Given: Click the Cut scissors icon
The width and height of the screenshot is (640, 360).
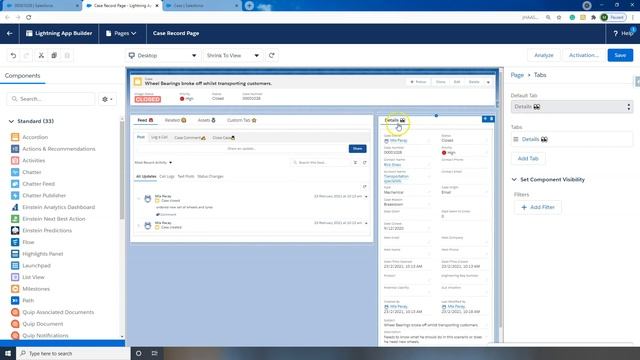Looking at the screenshot, I should [x=41, y=56].
